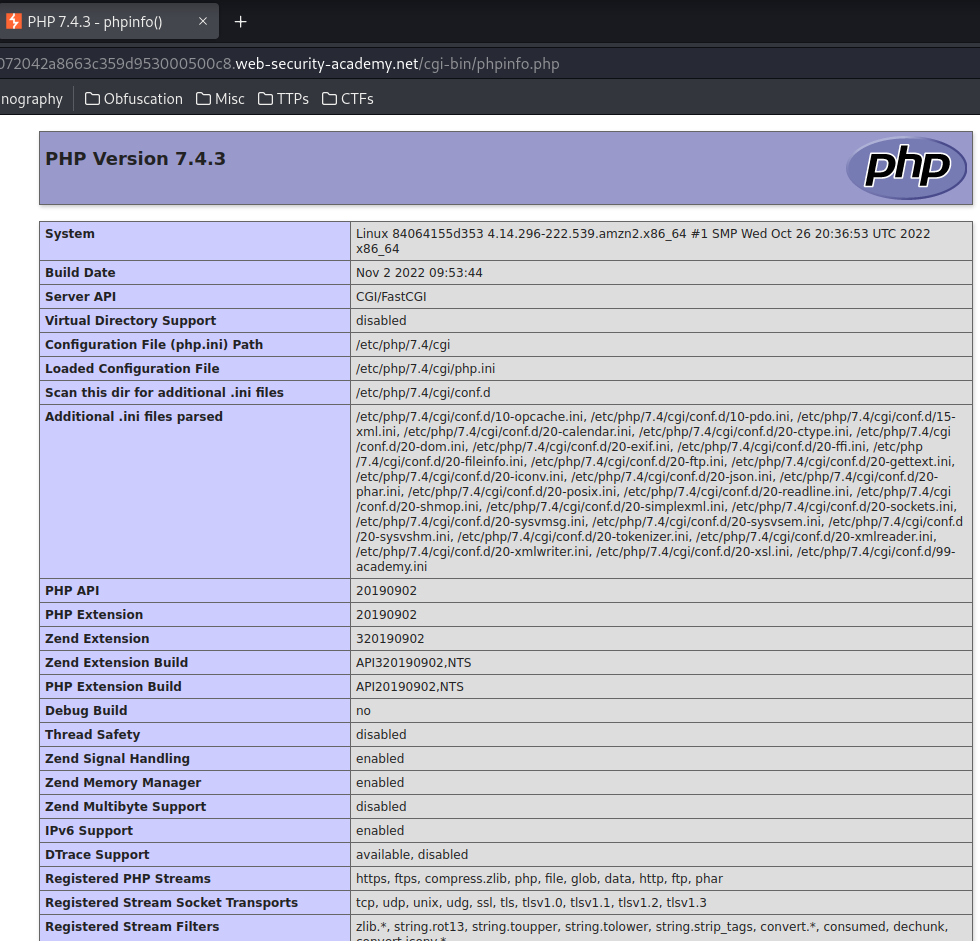Click the '/etc/php/7.4/cgi/php.ini' value

click(426, 369)
